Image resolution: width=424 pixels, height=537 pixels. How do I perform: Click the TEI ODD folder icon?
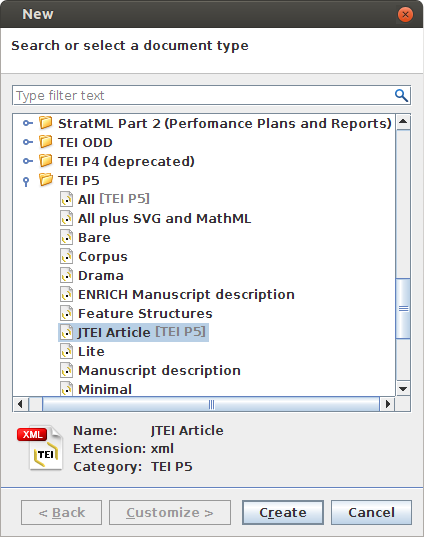(x=46, y=141)
